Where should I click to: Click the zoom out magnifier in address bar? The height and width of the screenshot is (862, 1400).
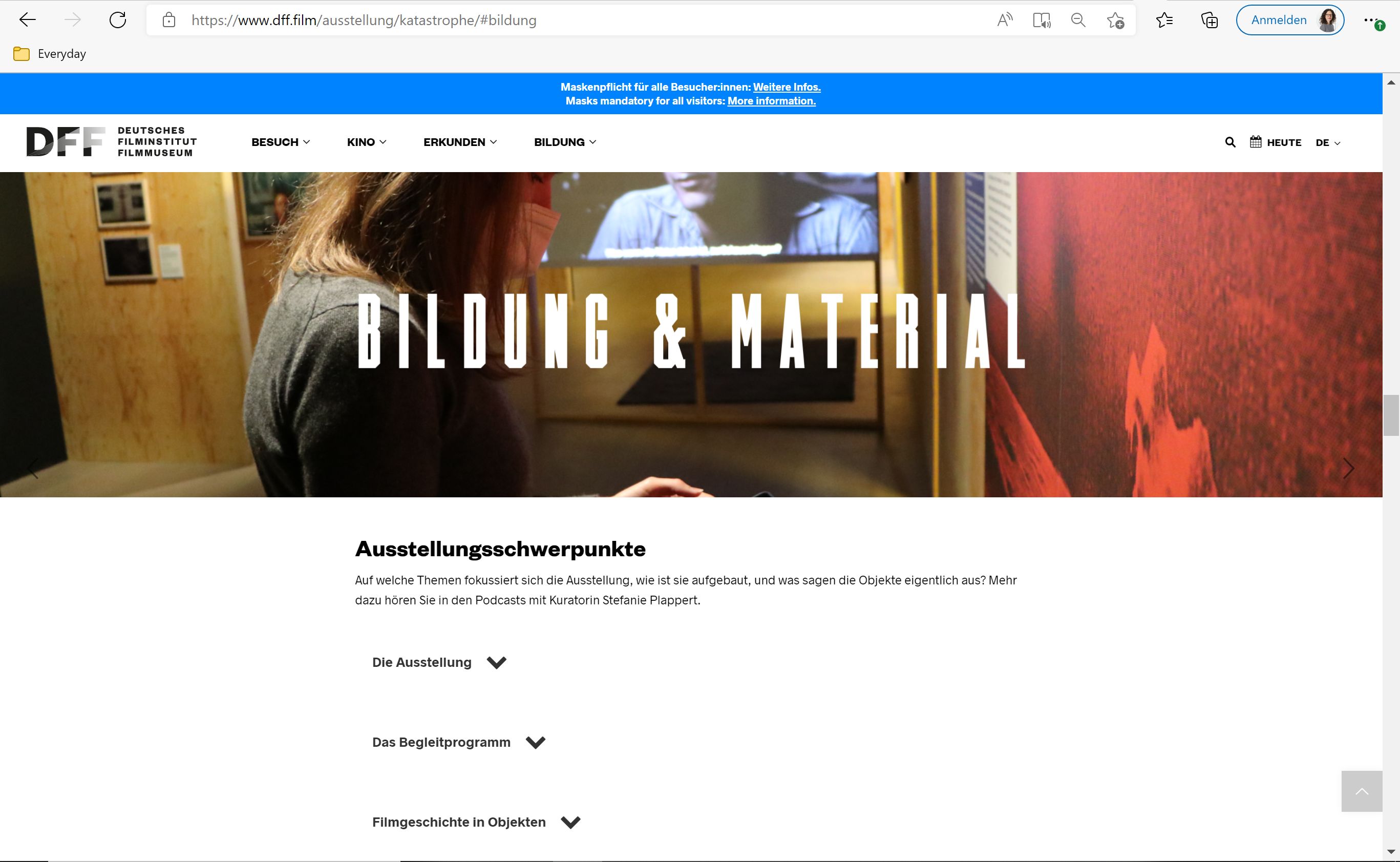point(1078,20)
